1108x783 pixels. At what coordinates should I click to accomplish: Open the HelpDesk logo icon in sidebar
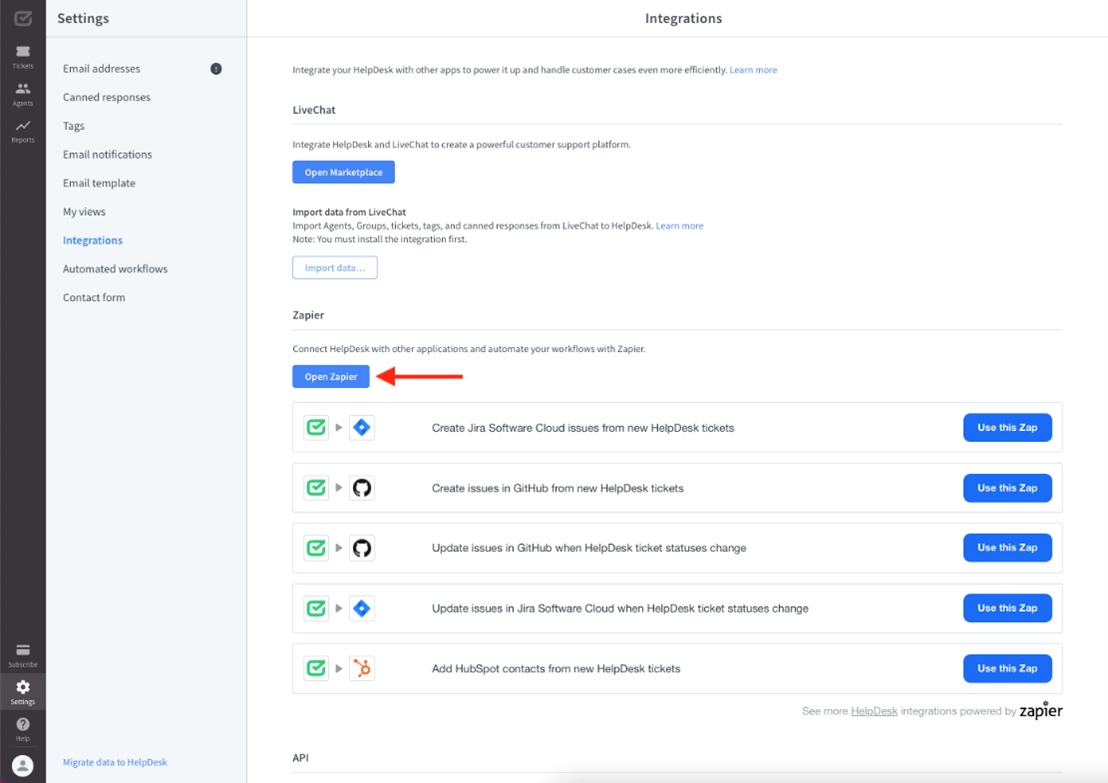pos(23,18)
